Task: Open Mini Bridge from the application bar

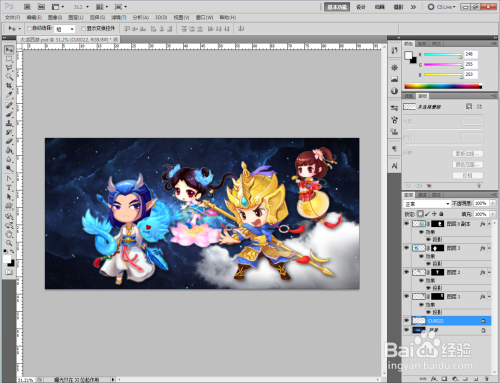Action: coord(41,7)
